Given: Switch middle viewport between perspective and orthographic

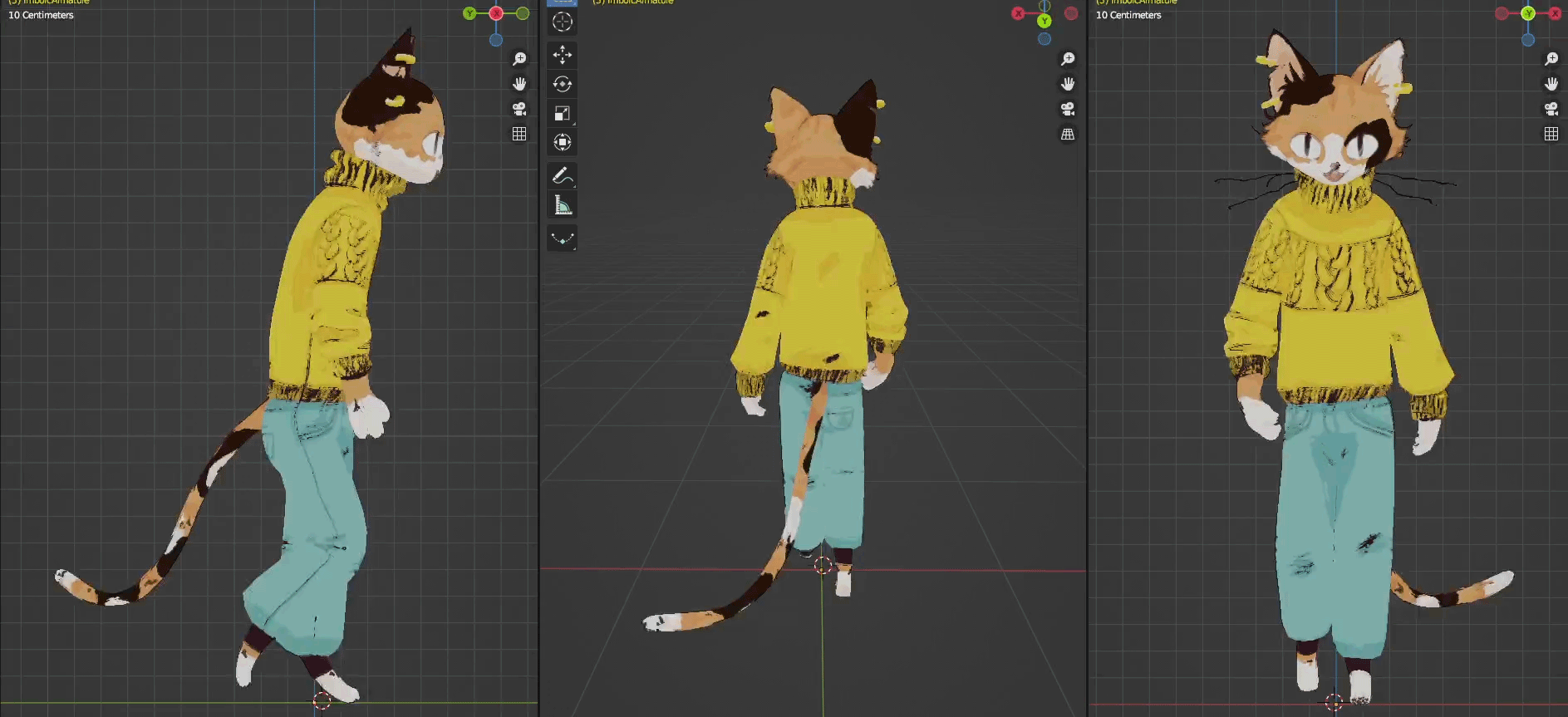Looking at the screenshot, I should 1068,134.
